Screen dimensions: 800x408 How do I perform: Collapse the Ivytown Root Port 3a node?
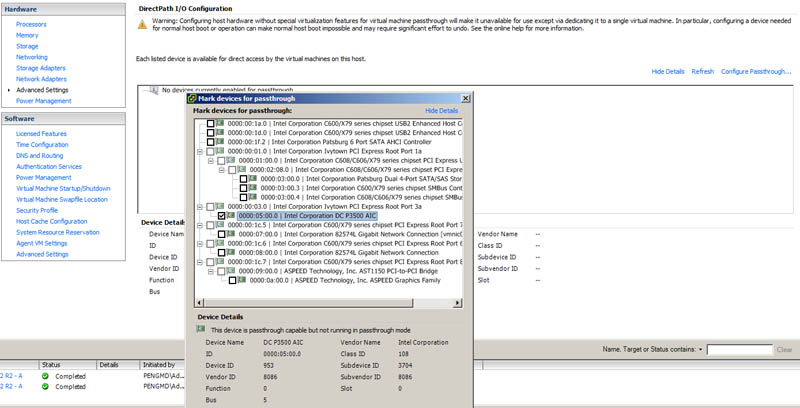(x=201, y=207)
